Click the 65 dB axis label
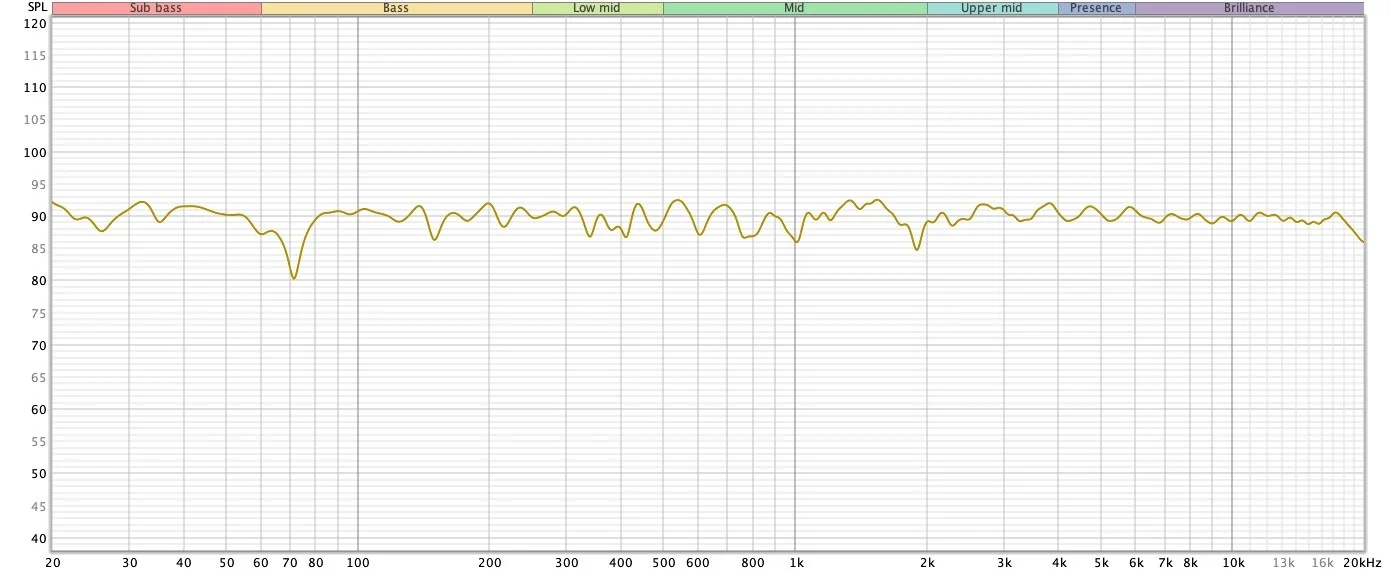The height and width of the screenshot is (574, 1390). [x=39, y=377]
